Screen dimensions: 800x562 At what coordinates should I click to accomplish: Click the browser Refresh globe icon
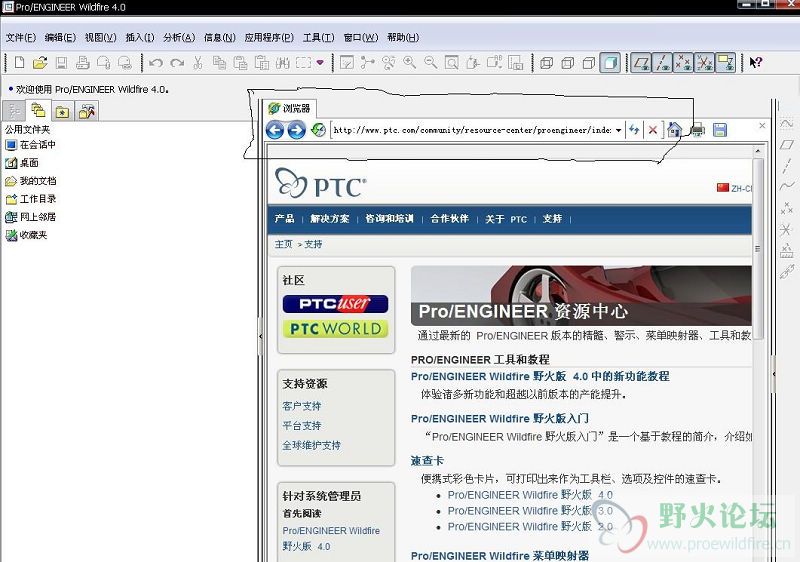(318, 131)
